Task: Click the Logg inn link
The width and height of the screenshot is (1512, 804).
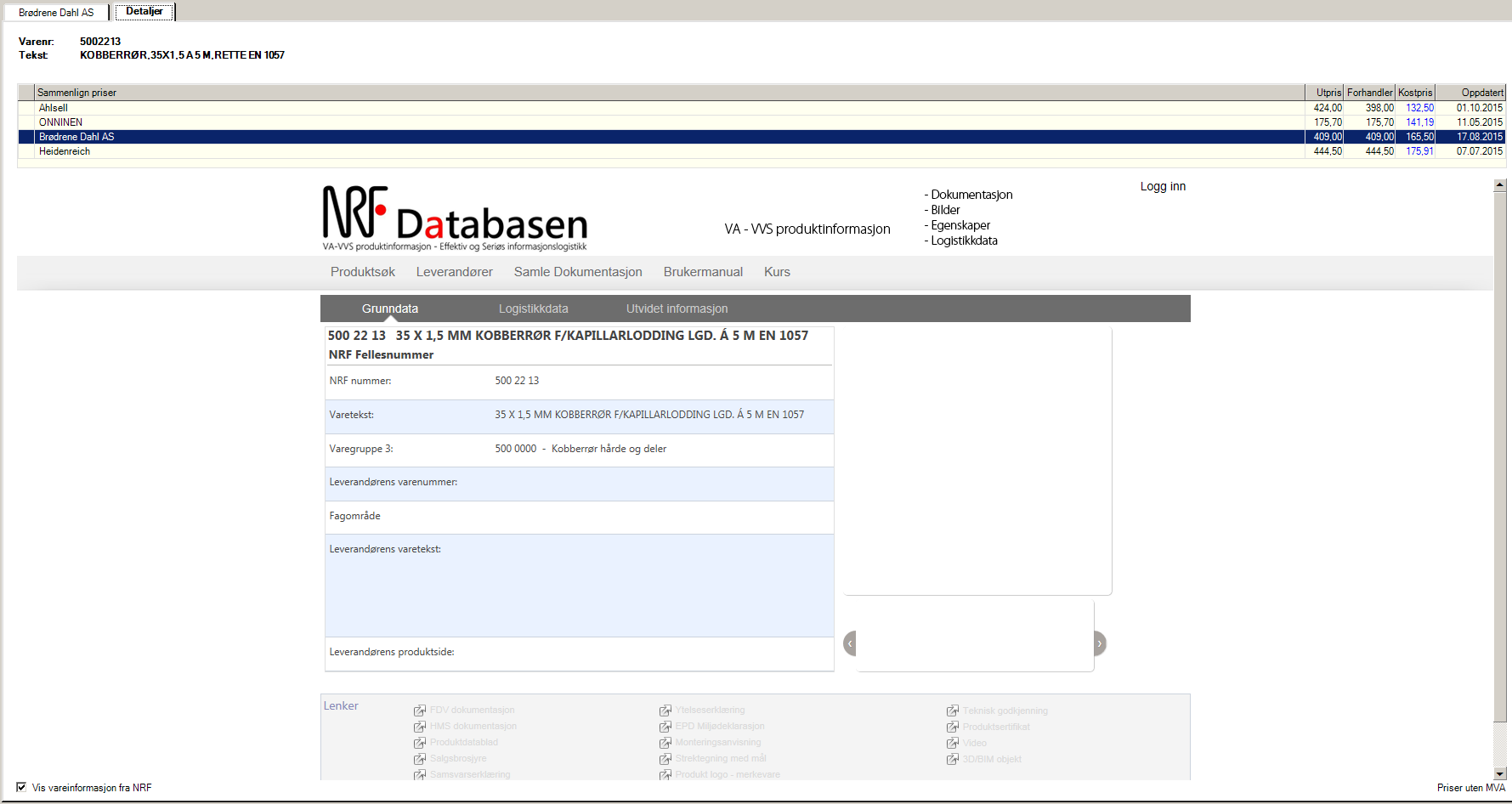Action: click(x=1163, y=186)
